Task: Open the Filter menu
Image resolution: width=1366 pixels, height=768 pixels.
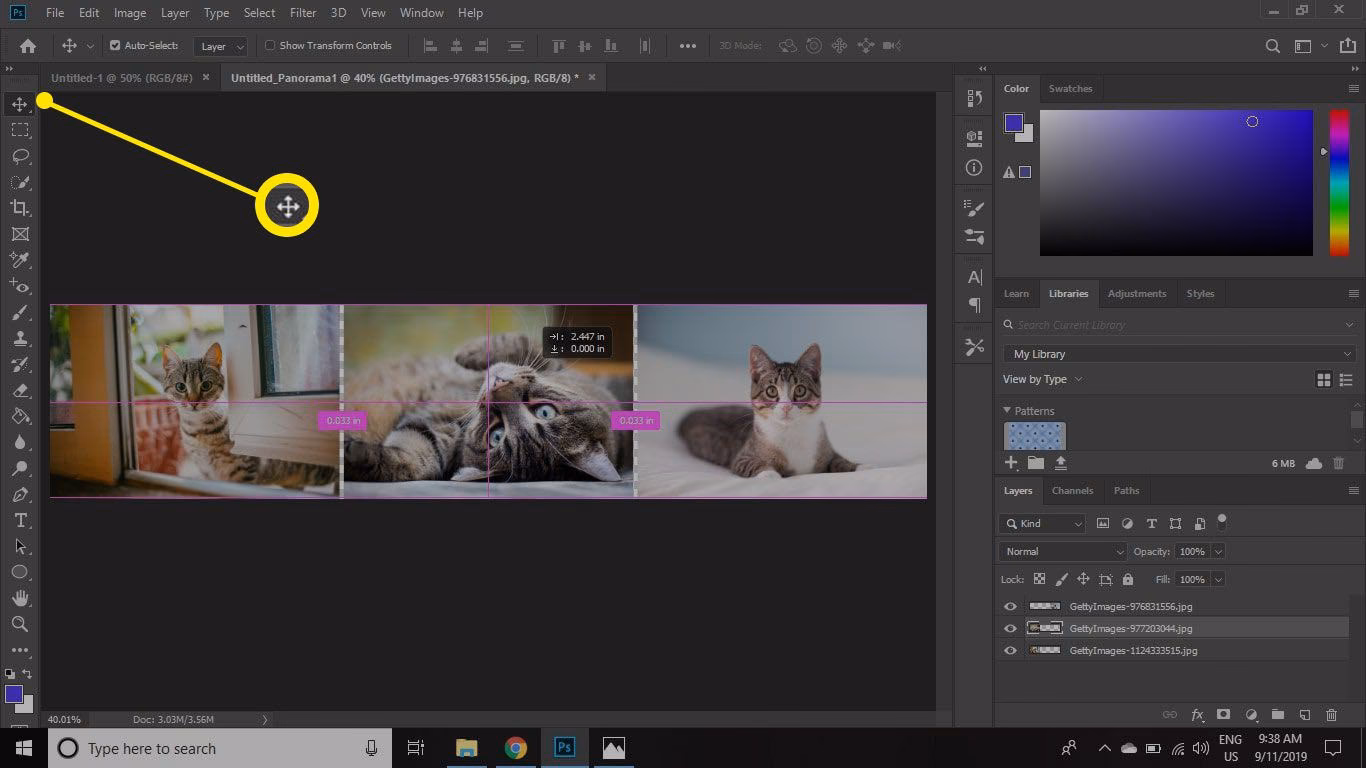Action: click(302, 13)
